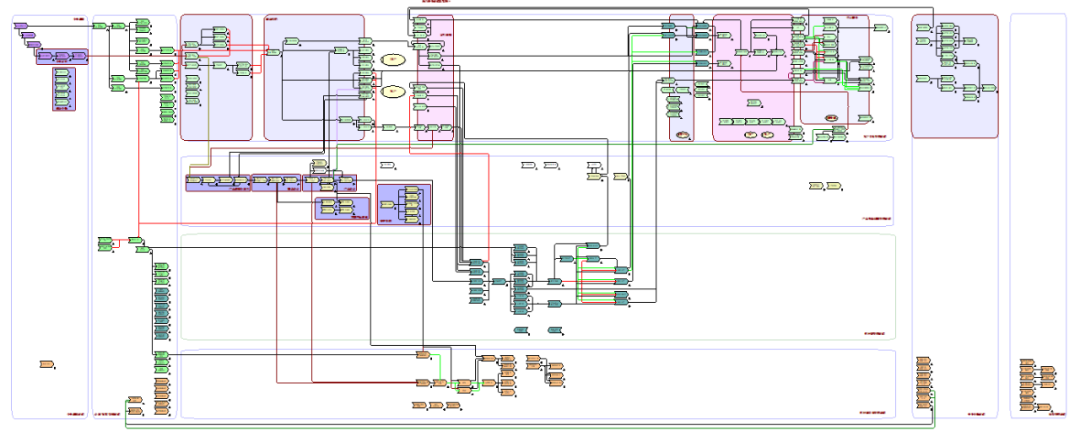Click the lower yellow ellipse in the diagram

point(393,92)
